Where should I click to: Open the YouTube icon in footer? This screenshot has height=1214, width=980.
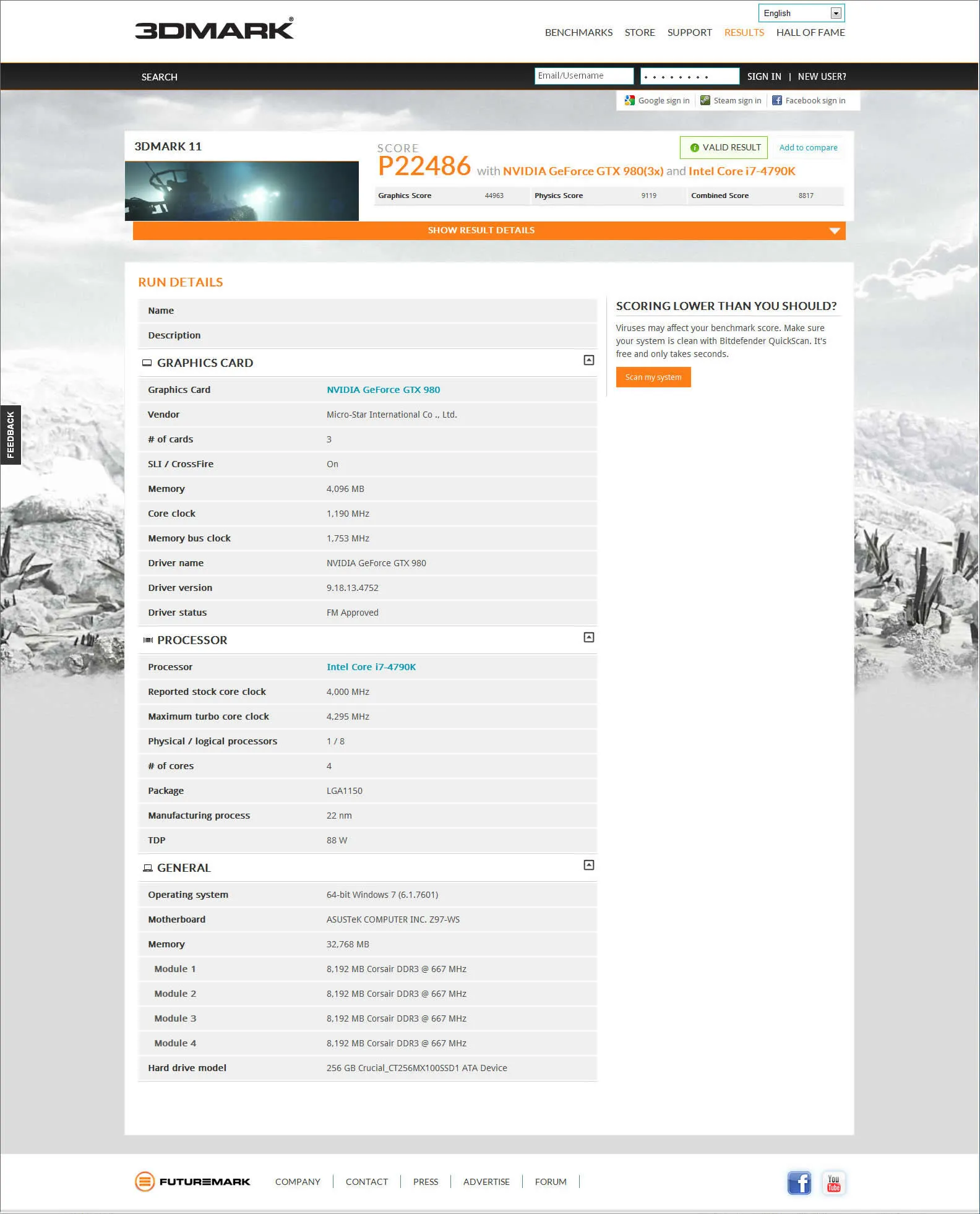833,1182
